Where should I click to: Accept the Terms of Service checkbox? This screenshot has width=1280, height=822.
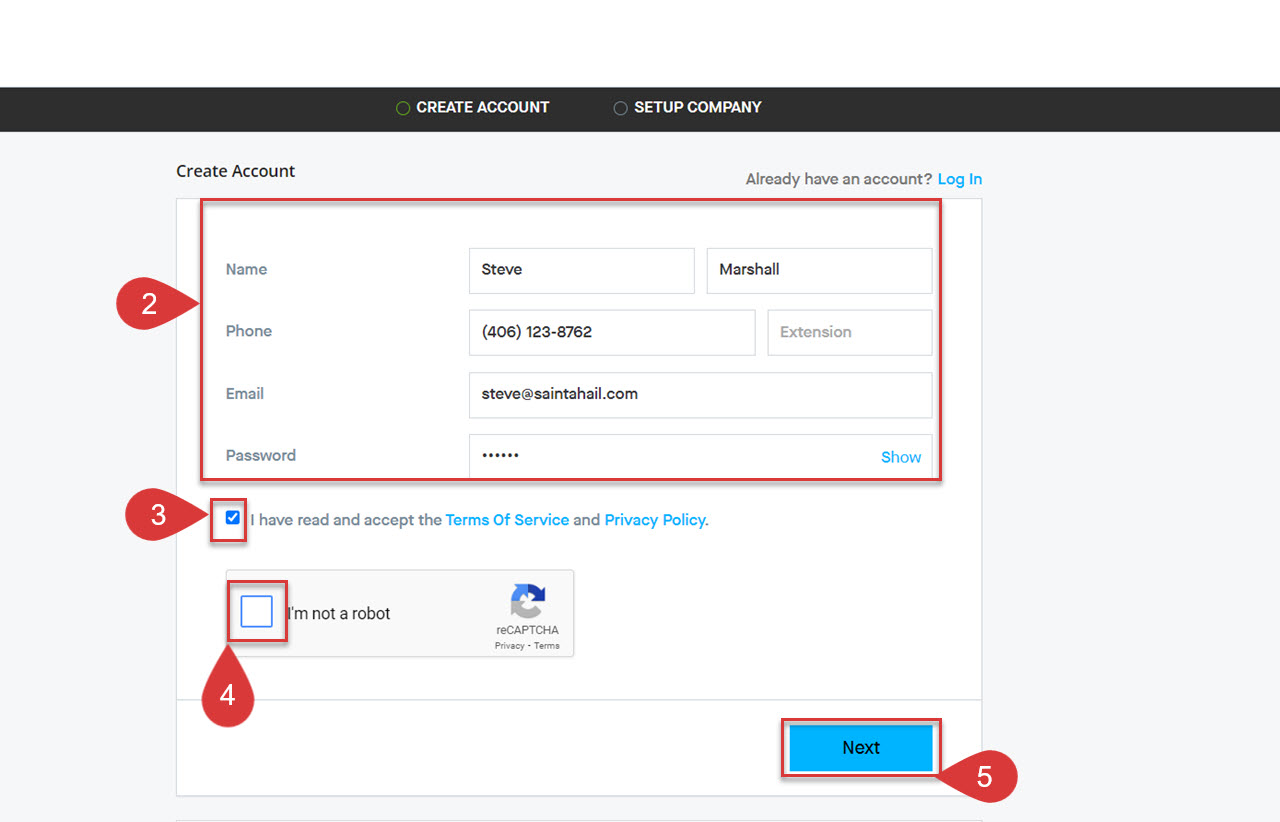click(233, 518)
